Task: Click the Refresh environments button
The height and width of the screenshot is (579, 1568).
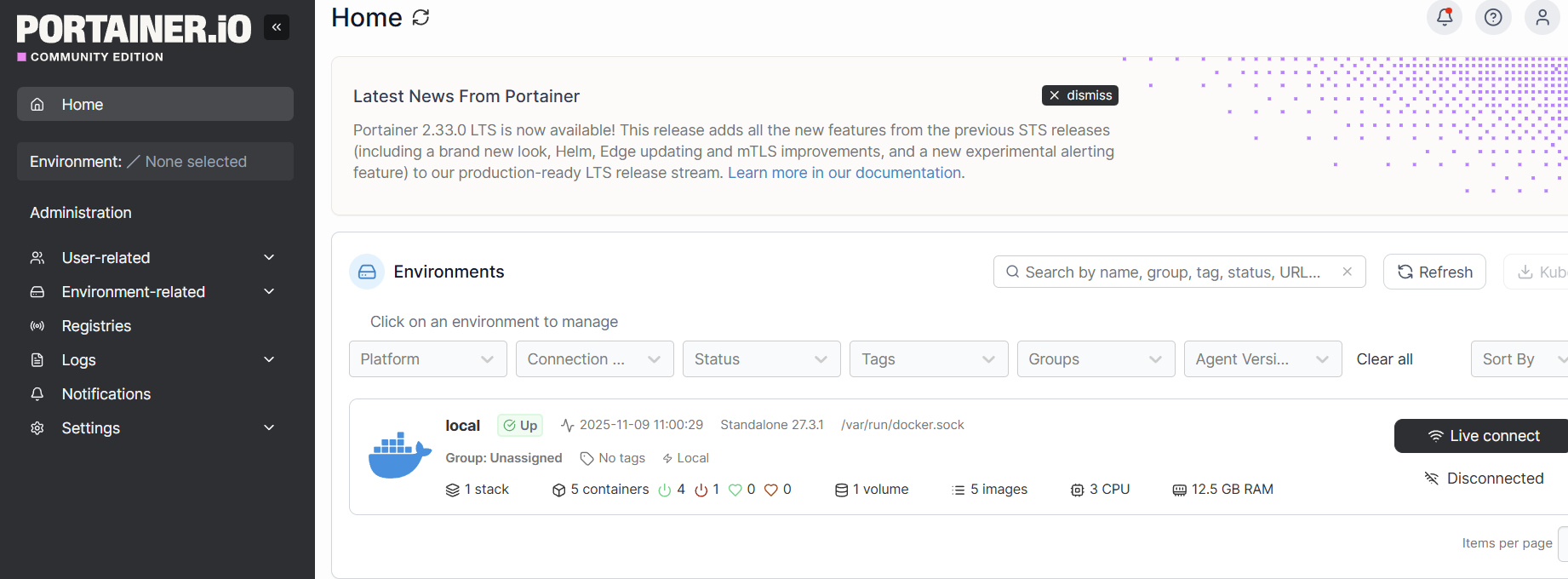Action: point(1434,272)
